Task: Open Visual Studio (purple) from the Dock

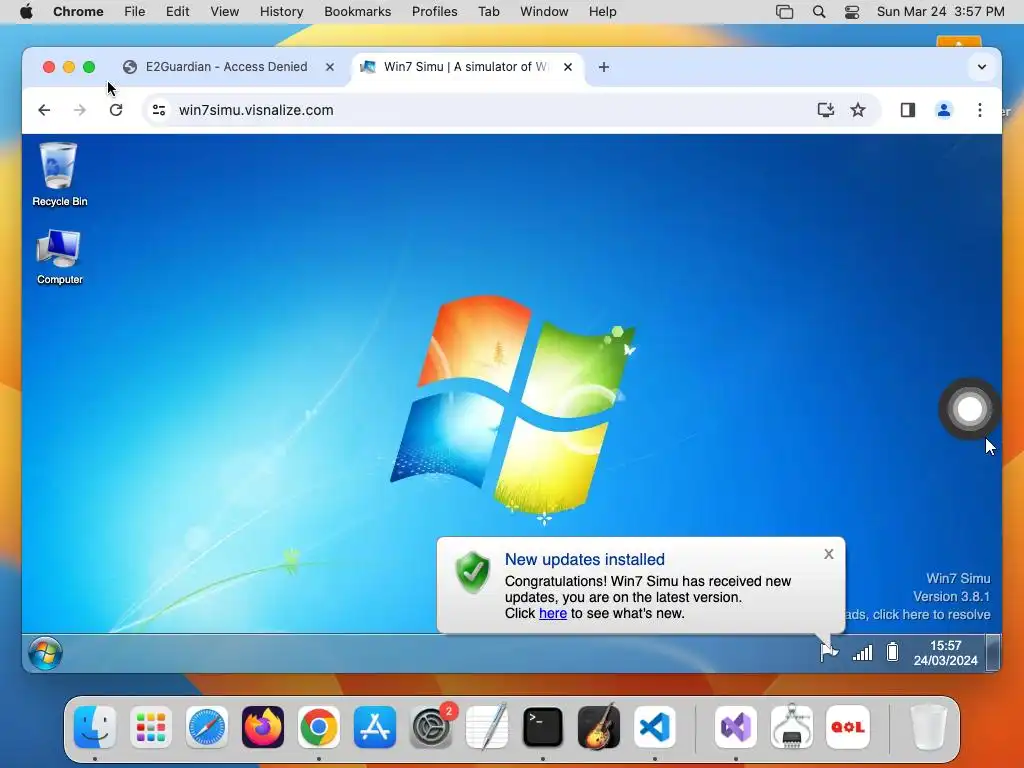Action: [x=736, y=727]
